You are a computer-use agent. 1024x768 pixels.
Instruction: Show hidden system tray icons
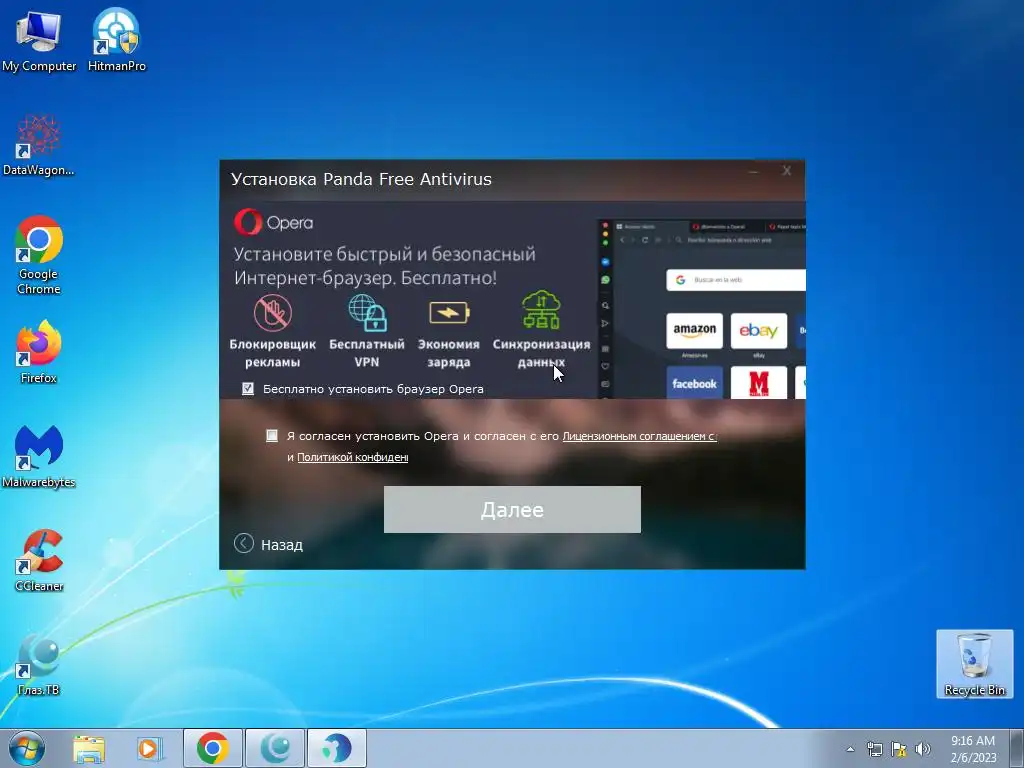(x=850, y=749)
